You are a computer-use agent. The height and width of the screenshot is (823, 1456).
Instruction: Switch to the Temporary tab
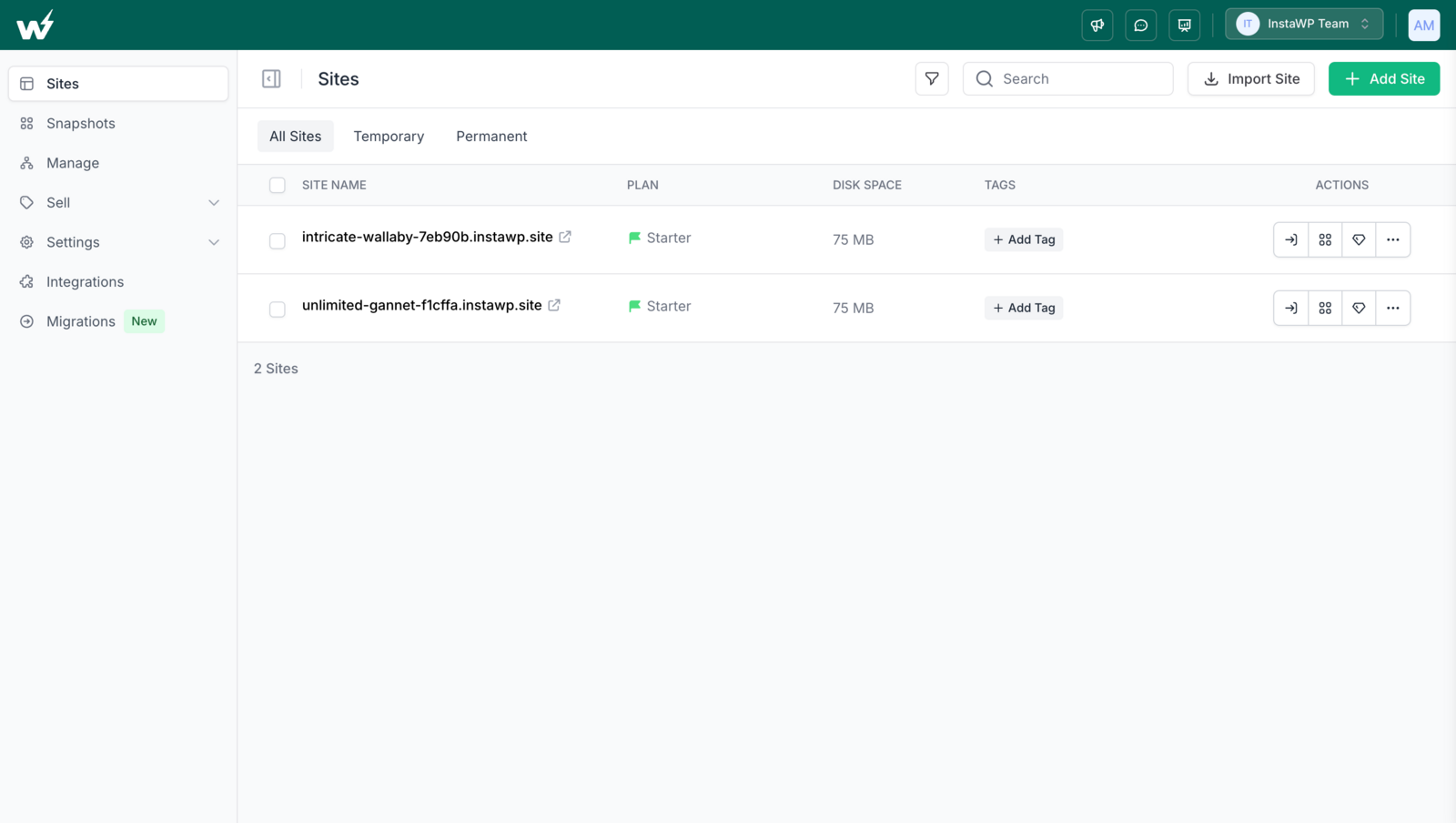pos(389,137)
